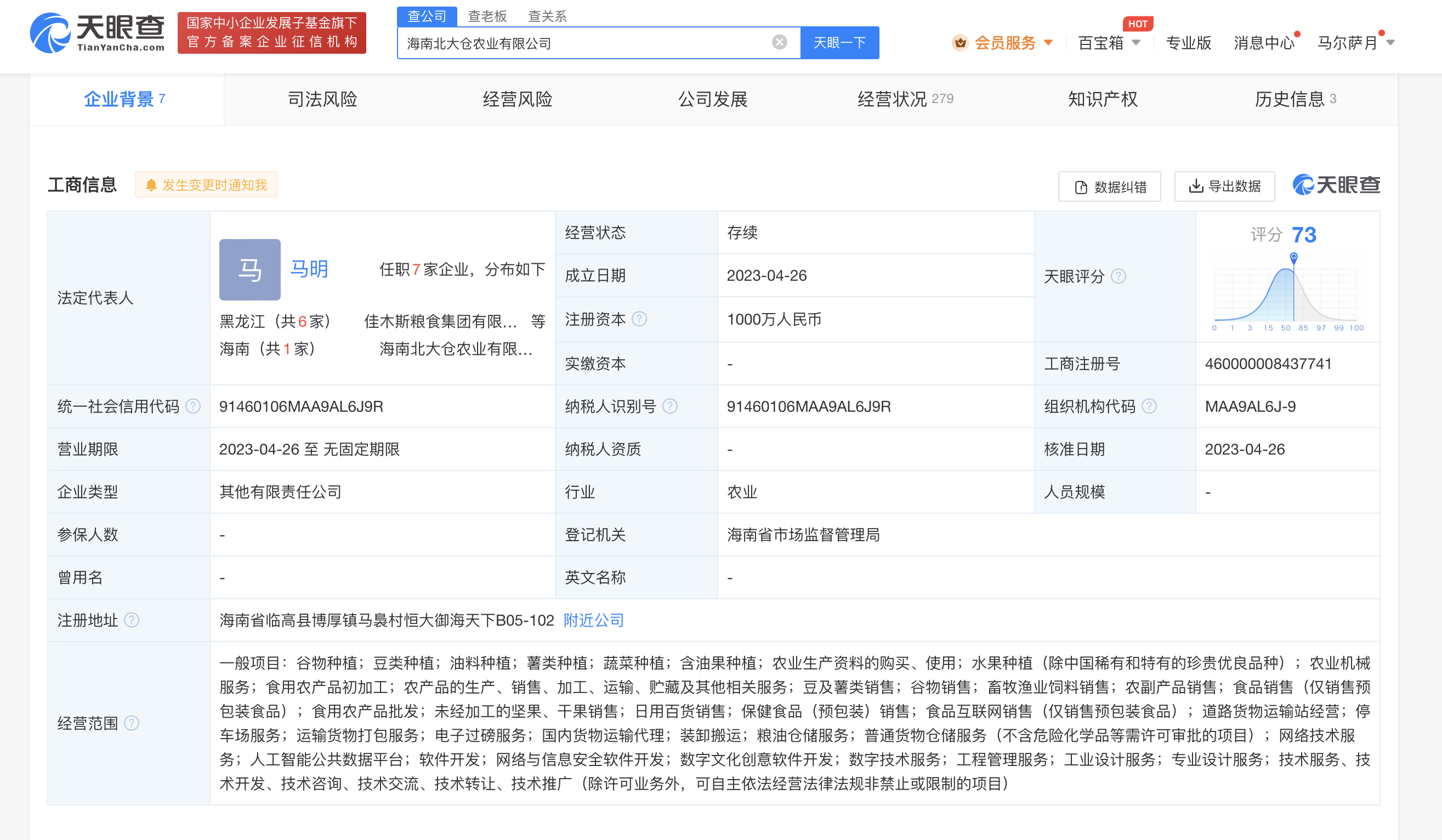Click the red 官方备案企业征信机构 banner

[272, 32]
